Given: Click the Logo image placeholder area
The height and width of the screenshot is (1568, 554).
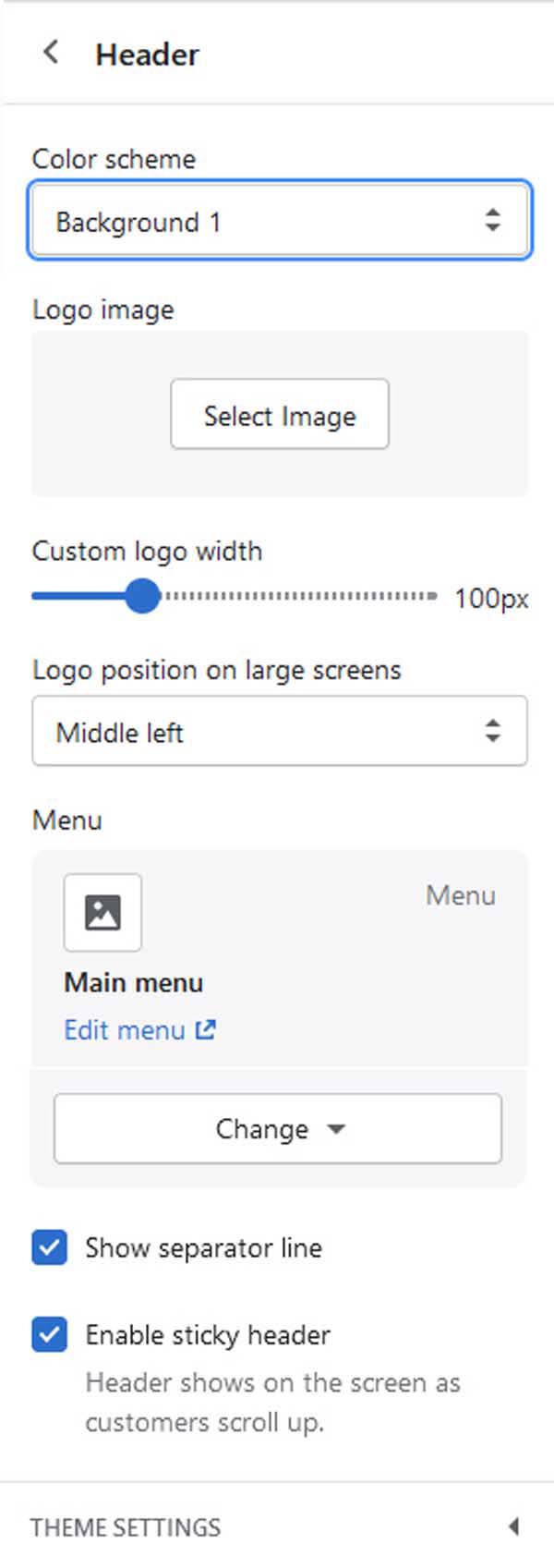Looking at the screenshot, I should 280,414.
